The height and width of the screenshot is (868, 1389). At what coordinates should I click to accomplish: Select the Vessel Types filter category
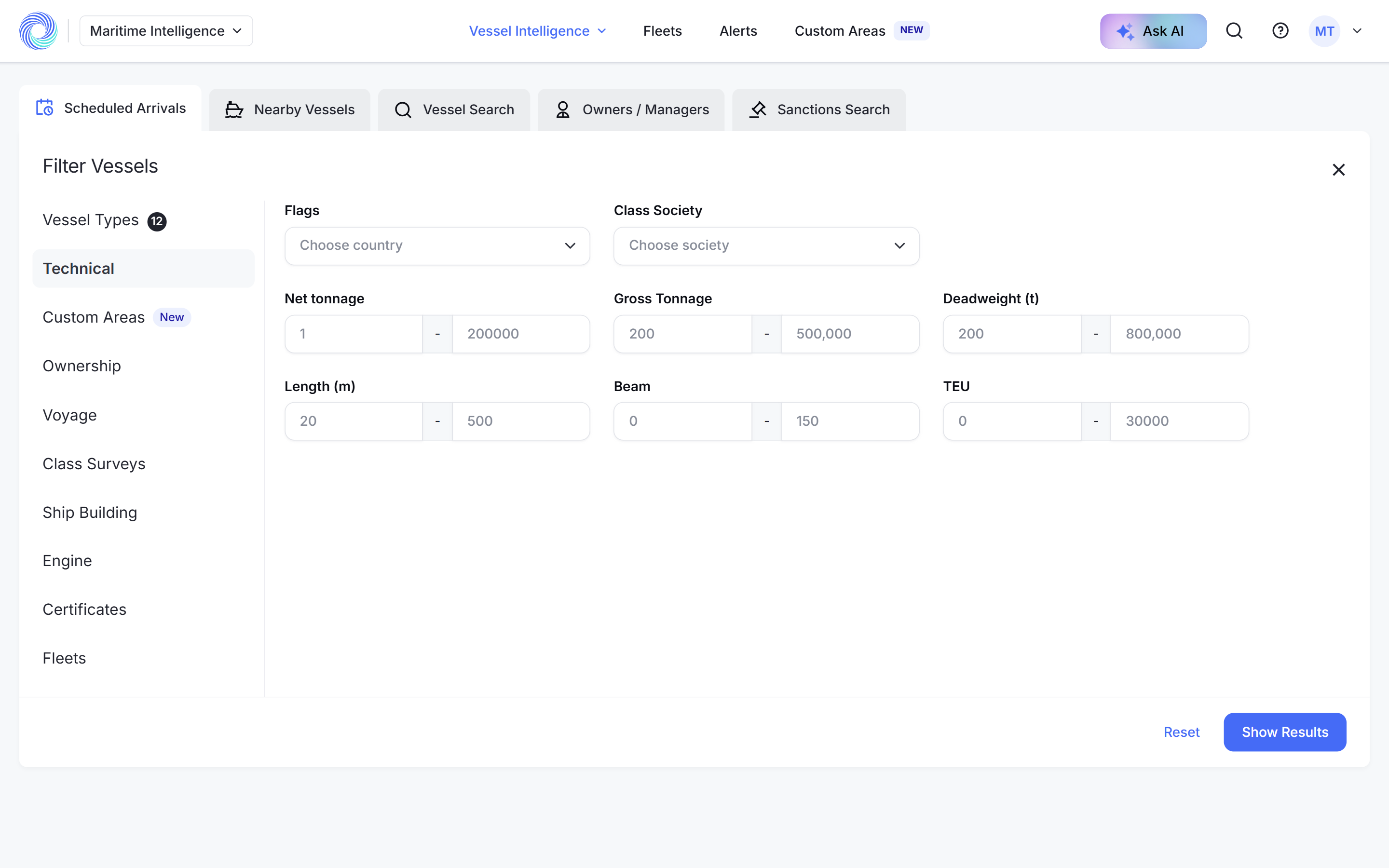(144, 220)
